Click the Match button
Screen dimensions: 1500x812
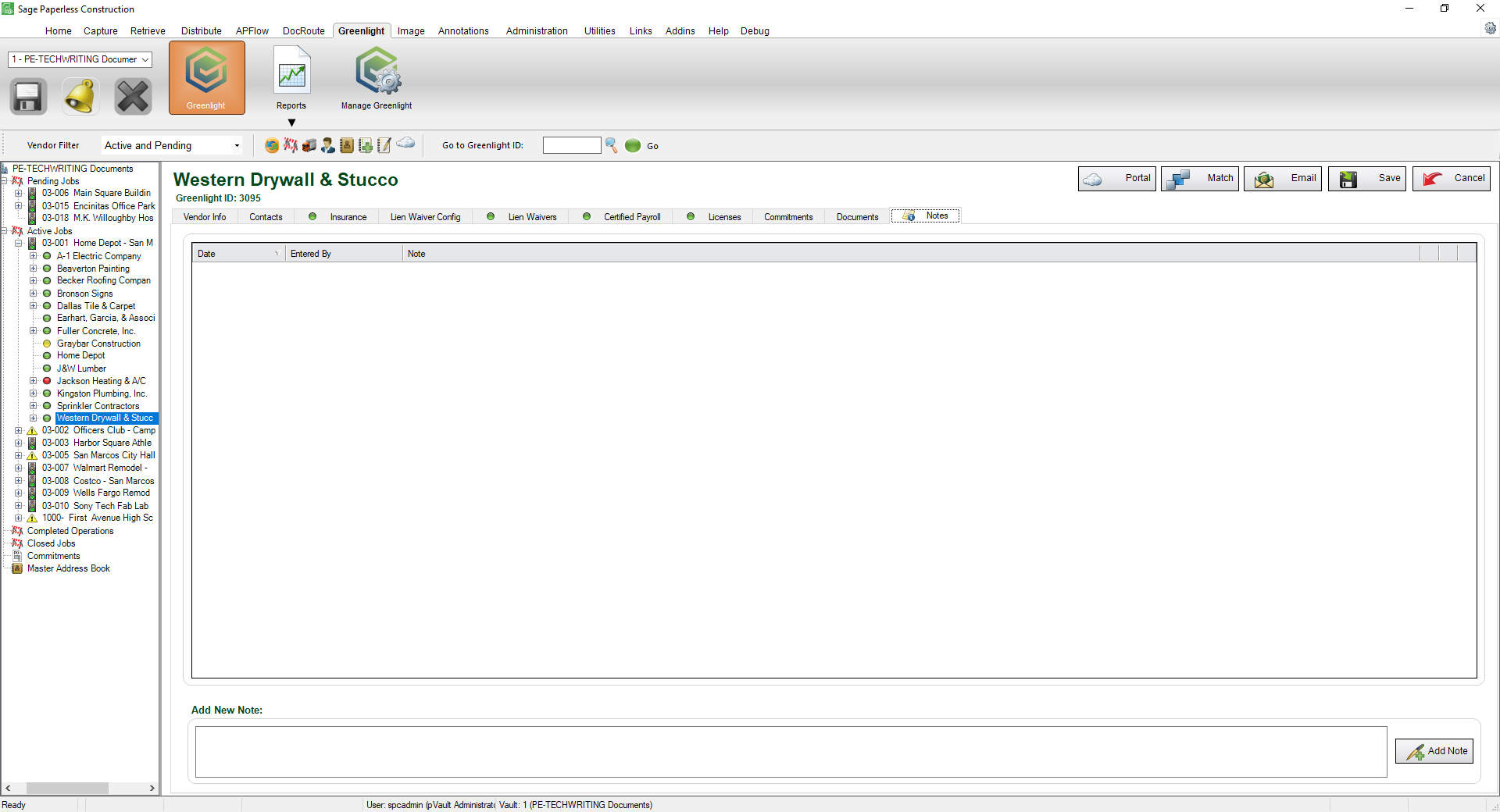coord(1200,179)
